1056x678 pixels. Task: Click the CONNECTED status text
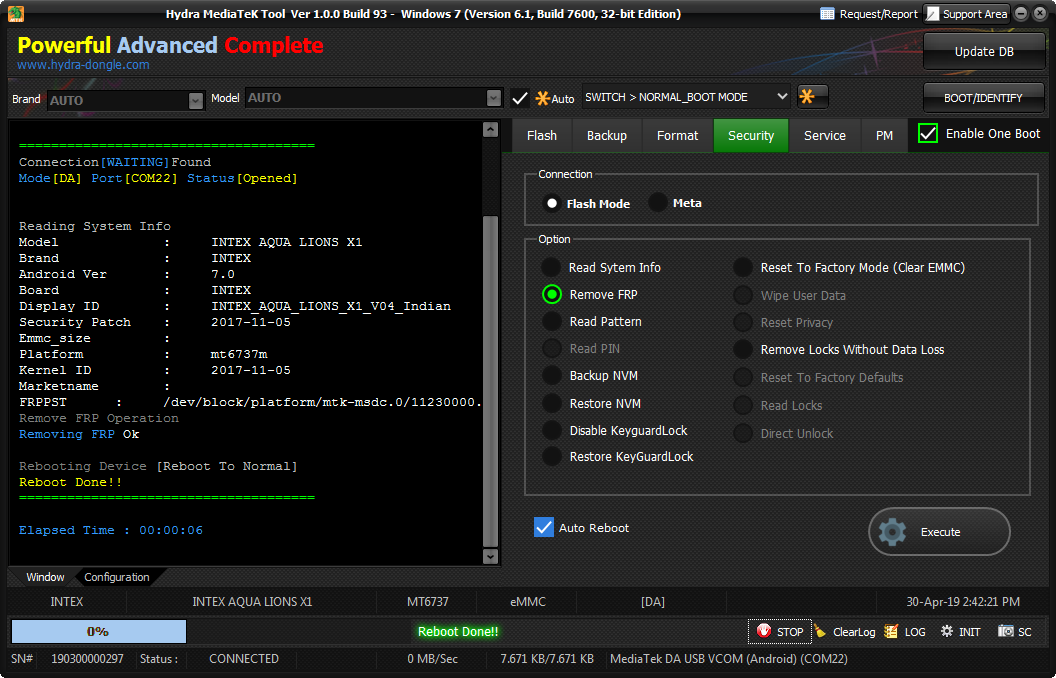coord(244,658)
